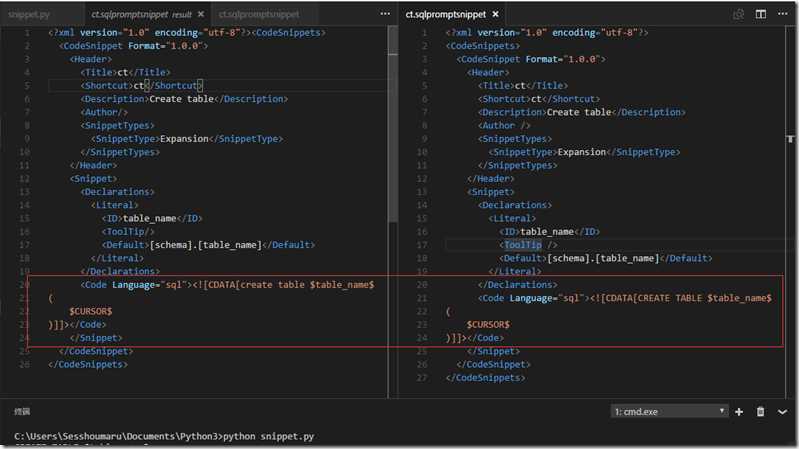Split the right editor

pos(761,14)
